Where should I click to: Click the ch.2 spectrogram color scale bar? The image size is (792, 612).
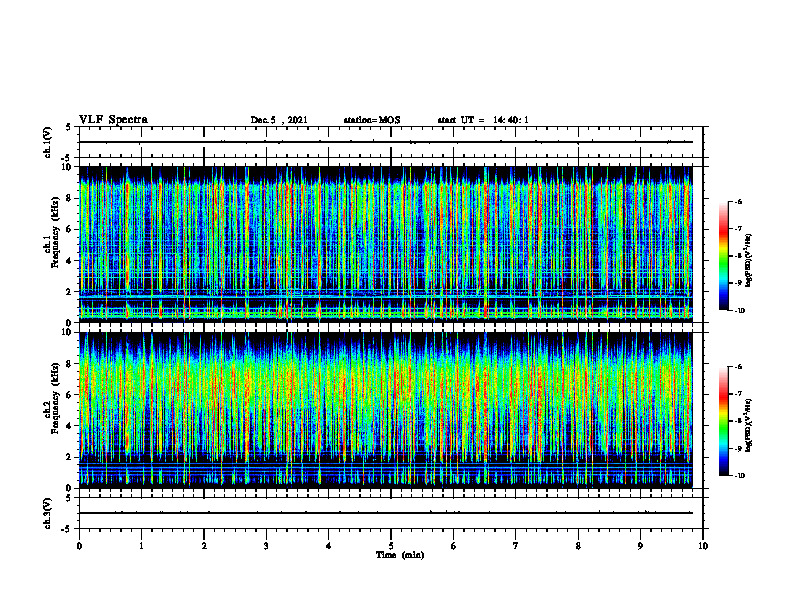[x=723, y=421]
